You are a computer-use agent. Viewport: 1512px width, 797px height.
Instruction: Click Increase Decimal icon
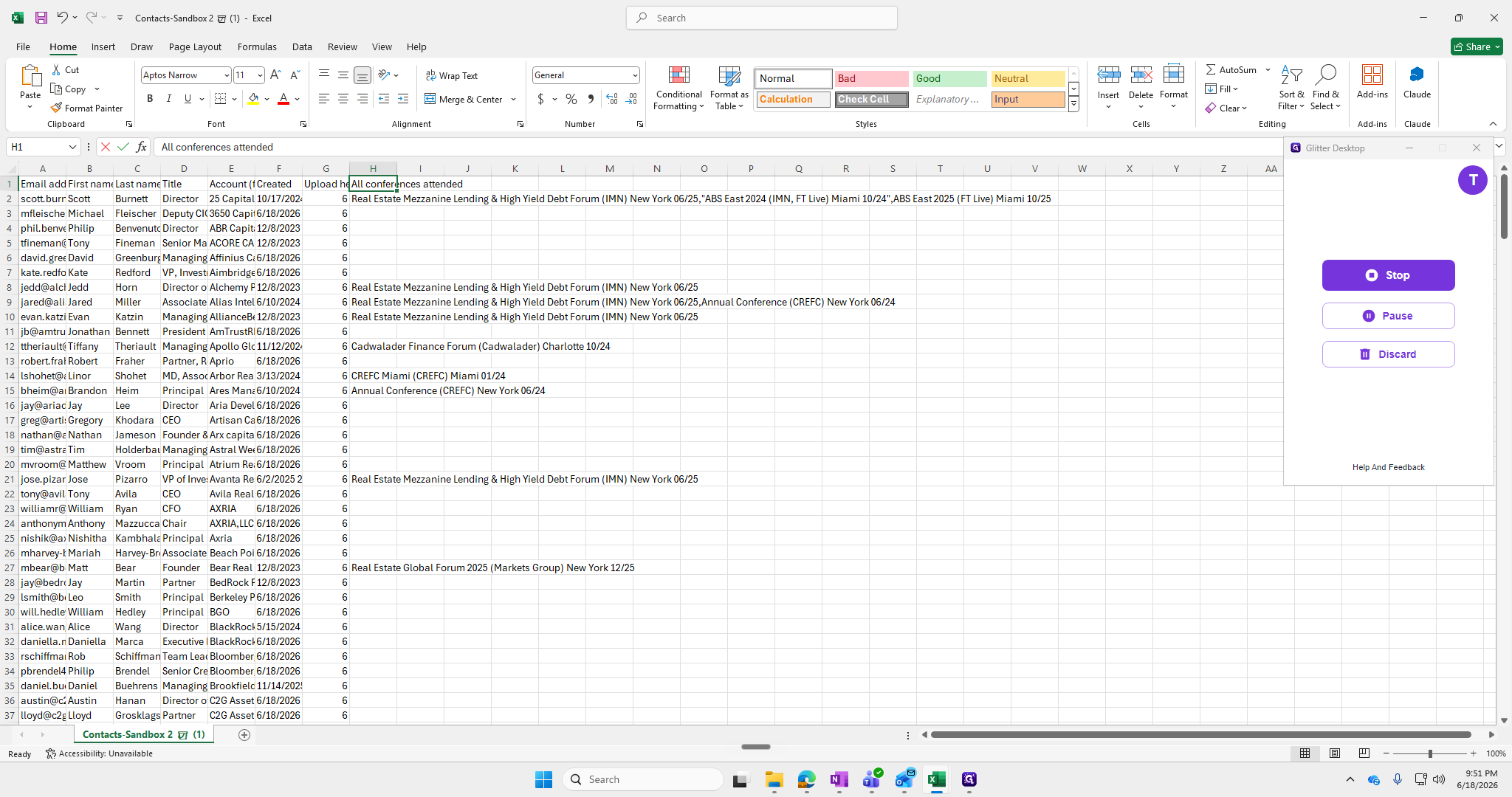coord(612,99)
